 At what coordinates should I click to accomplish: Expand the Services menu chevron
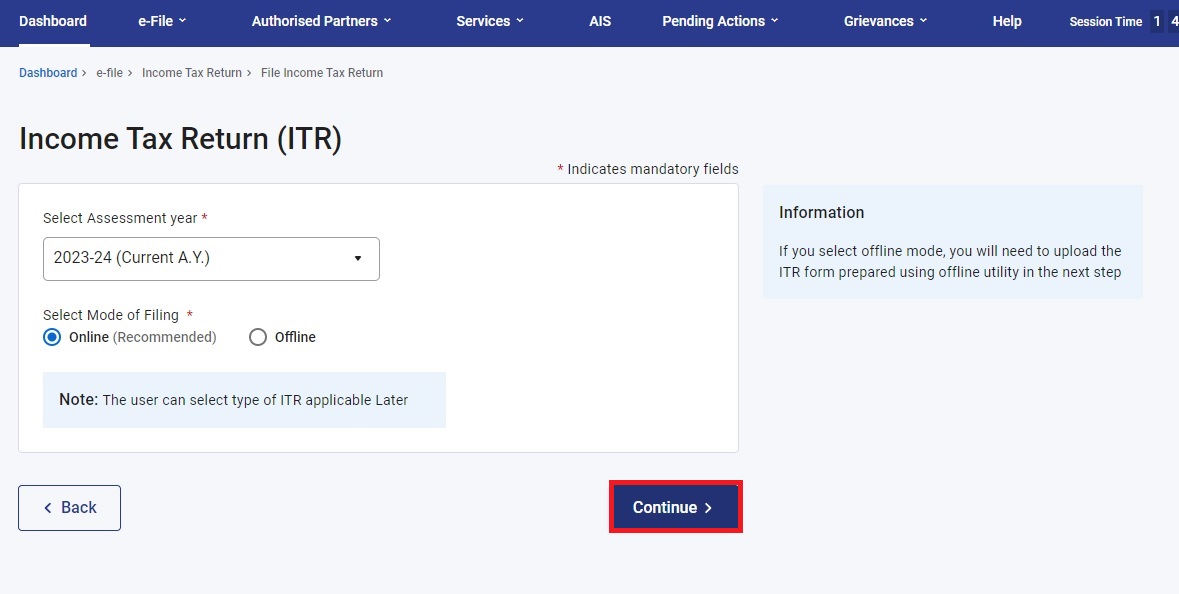519,20
